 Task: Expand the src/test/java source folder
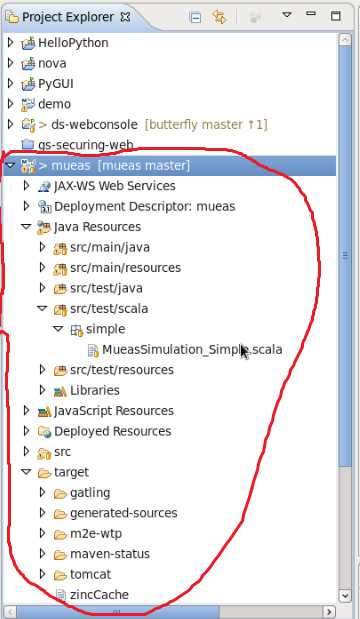pyautogui.click(x=42, y=288)
